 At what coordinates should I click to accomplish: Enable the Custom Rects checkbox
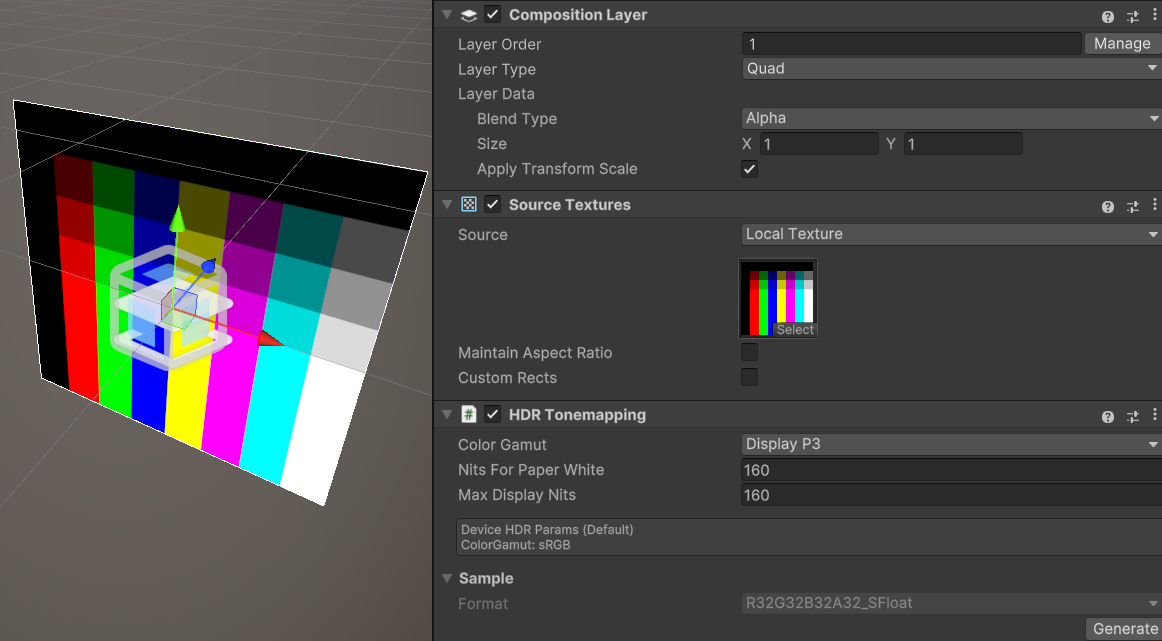pyautogui.click(x=749, y=378)
